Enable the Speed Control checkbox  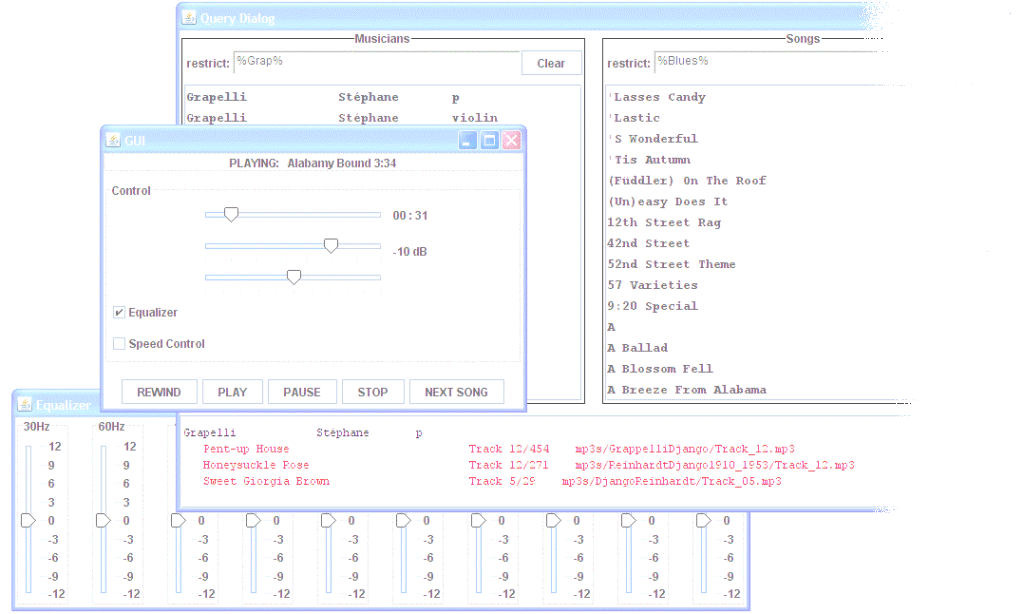[119, 344]
